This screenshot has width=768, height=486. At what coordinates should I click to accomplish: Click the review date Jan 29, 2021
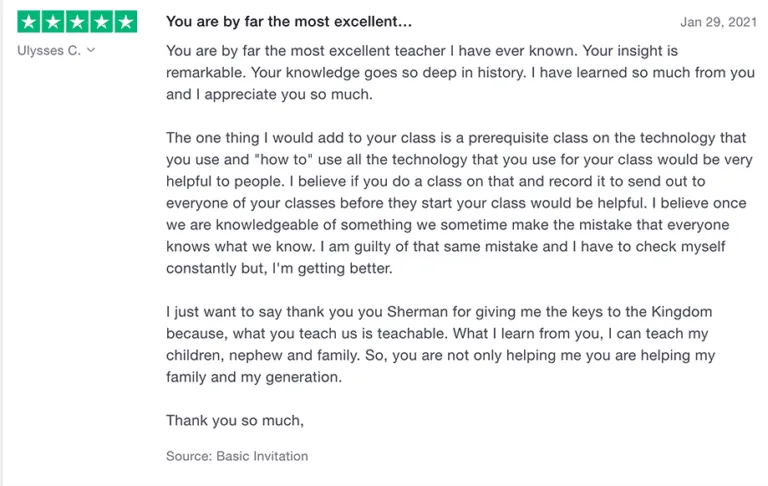718,22
